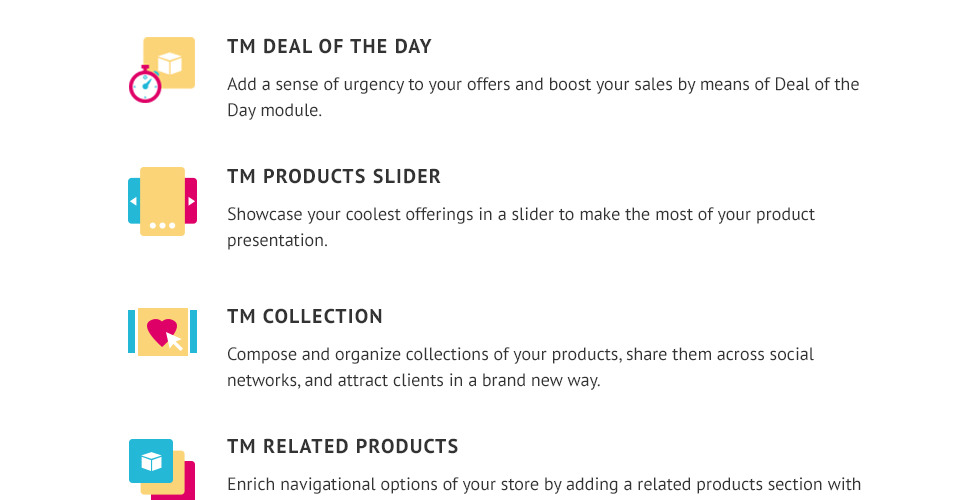Click the Collection description paragraph
Screen dimensions: 965x500
[x=521, y=367]
